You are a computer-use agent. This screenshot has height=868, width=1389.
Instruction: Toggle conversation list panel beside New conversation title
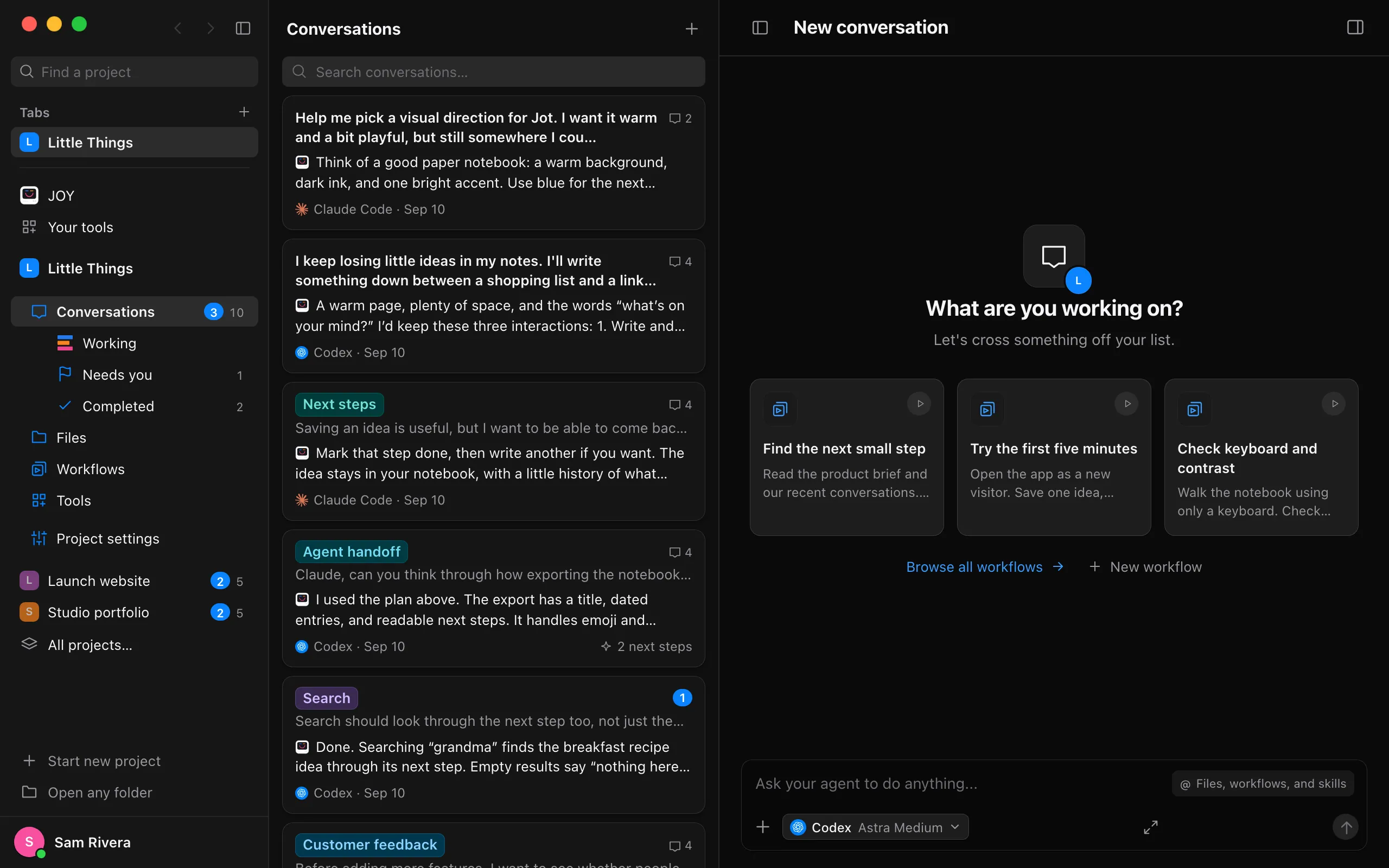click(x=760, y=28)
